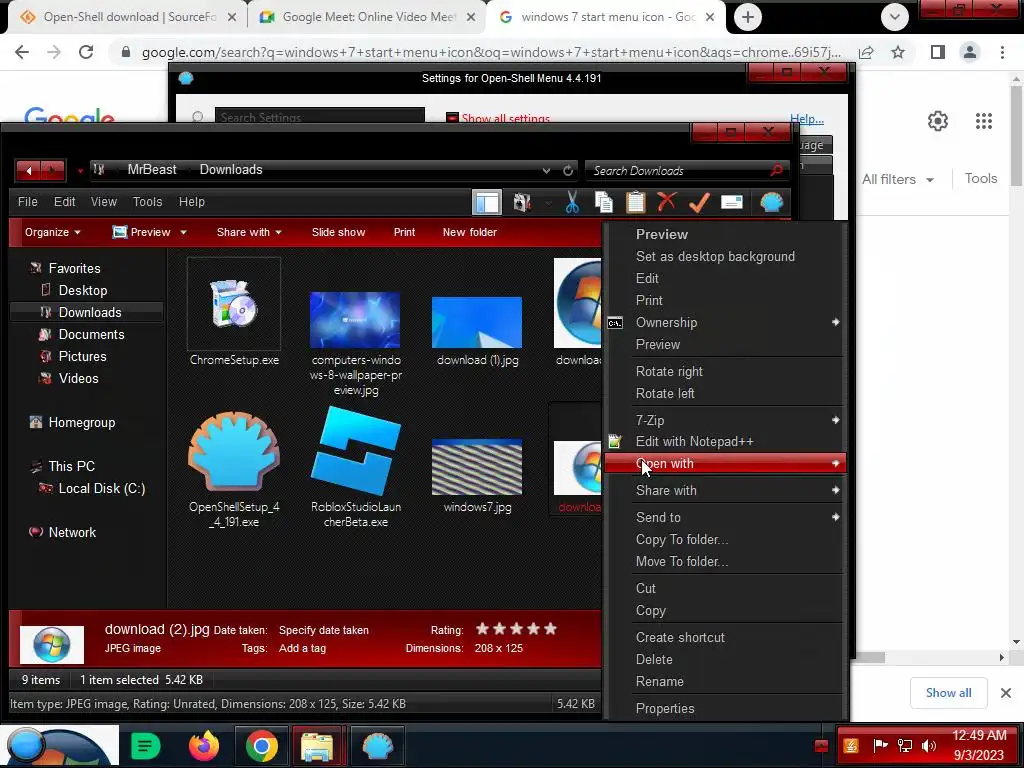This screenshot has height=768, width=1024.
Task: Click the red search magnifier icon
Action: 776,170
